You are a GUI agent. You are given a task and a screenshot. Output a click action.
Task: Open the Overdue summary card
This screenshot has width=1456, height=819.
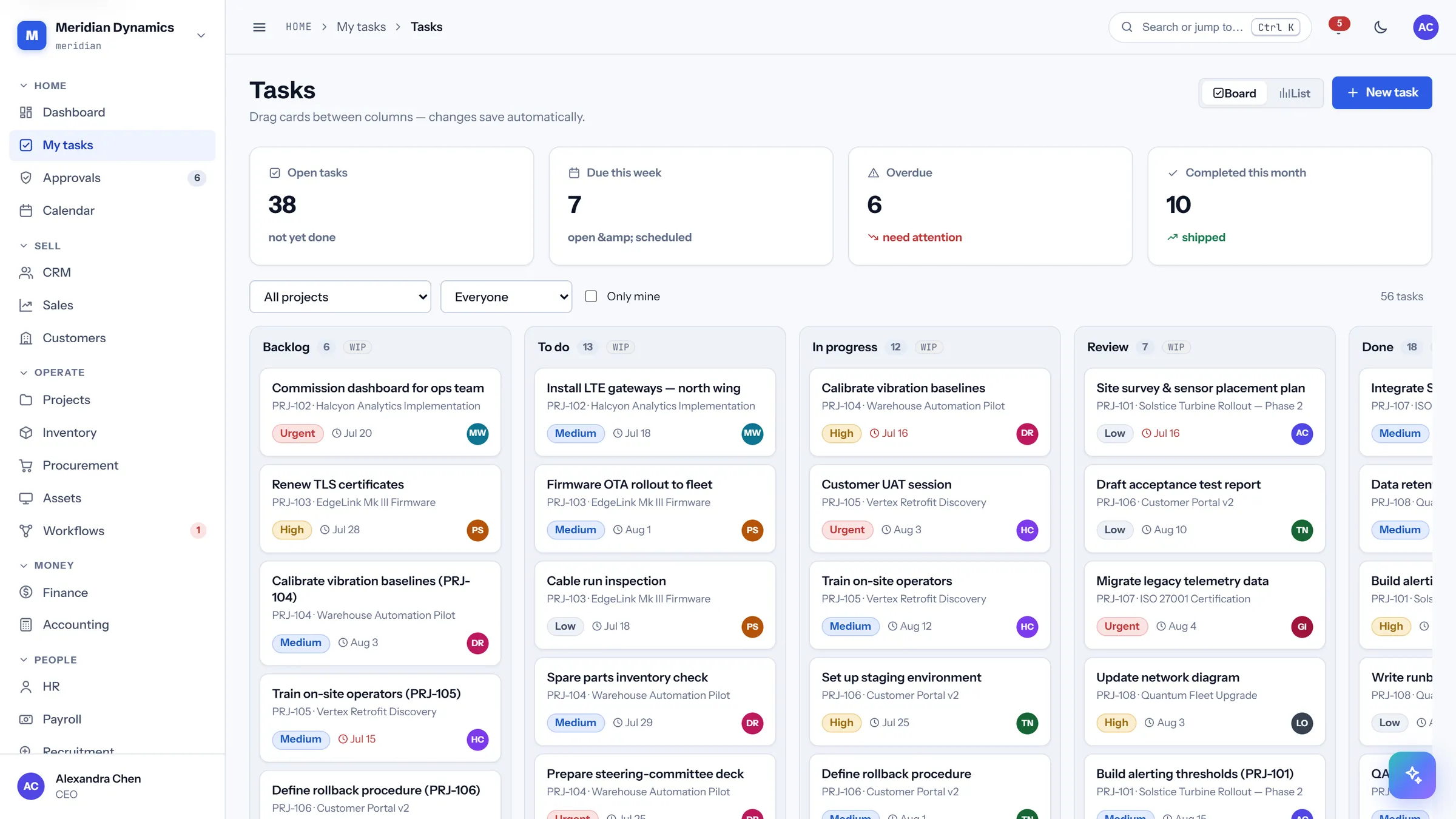click(990, 206)
